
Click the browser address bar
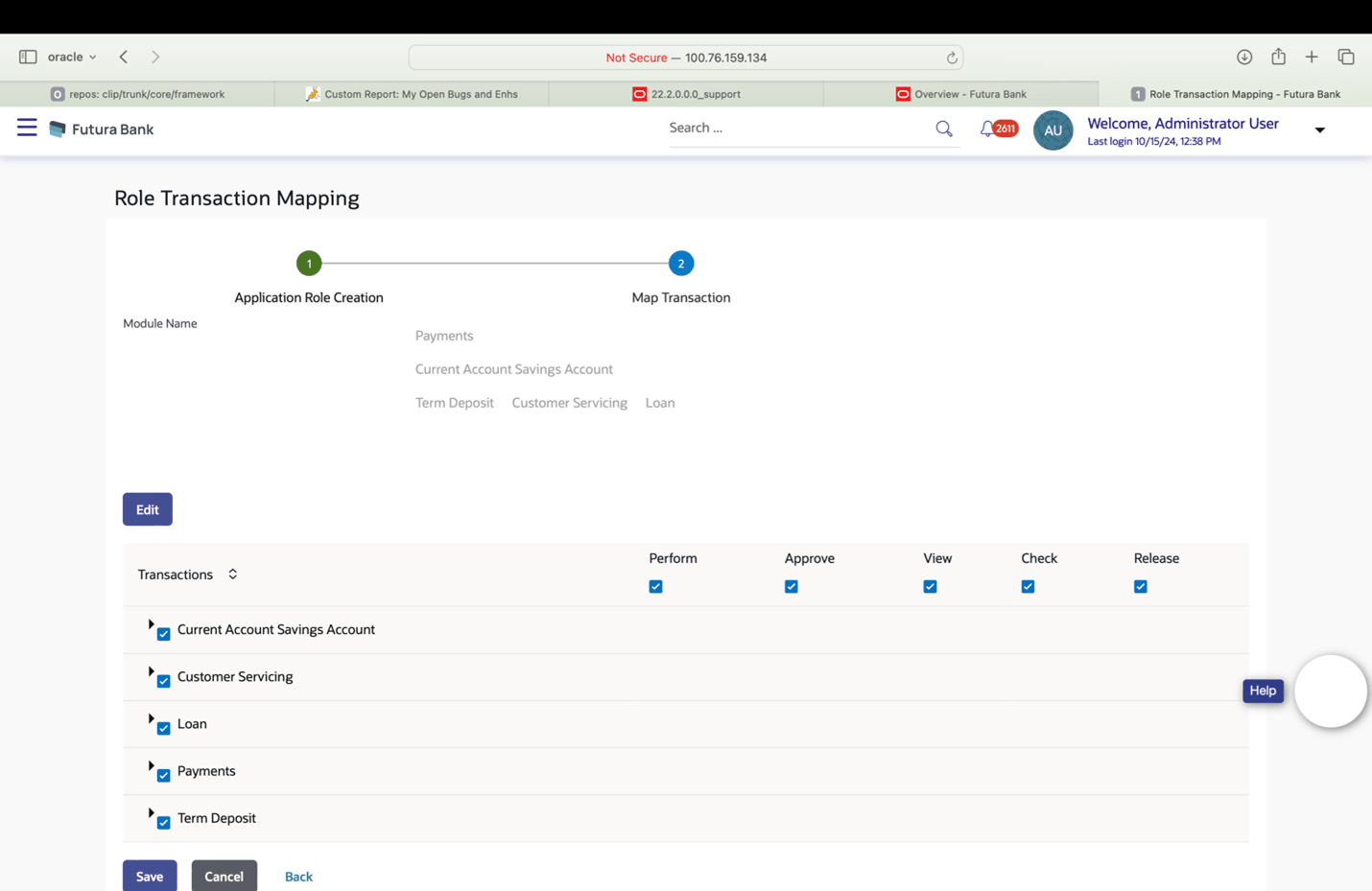pyautogui.click(x=686, y=58)
